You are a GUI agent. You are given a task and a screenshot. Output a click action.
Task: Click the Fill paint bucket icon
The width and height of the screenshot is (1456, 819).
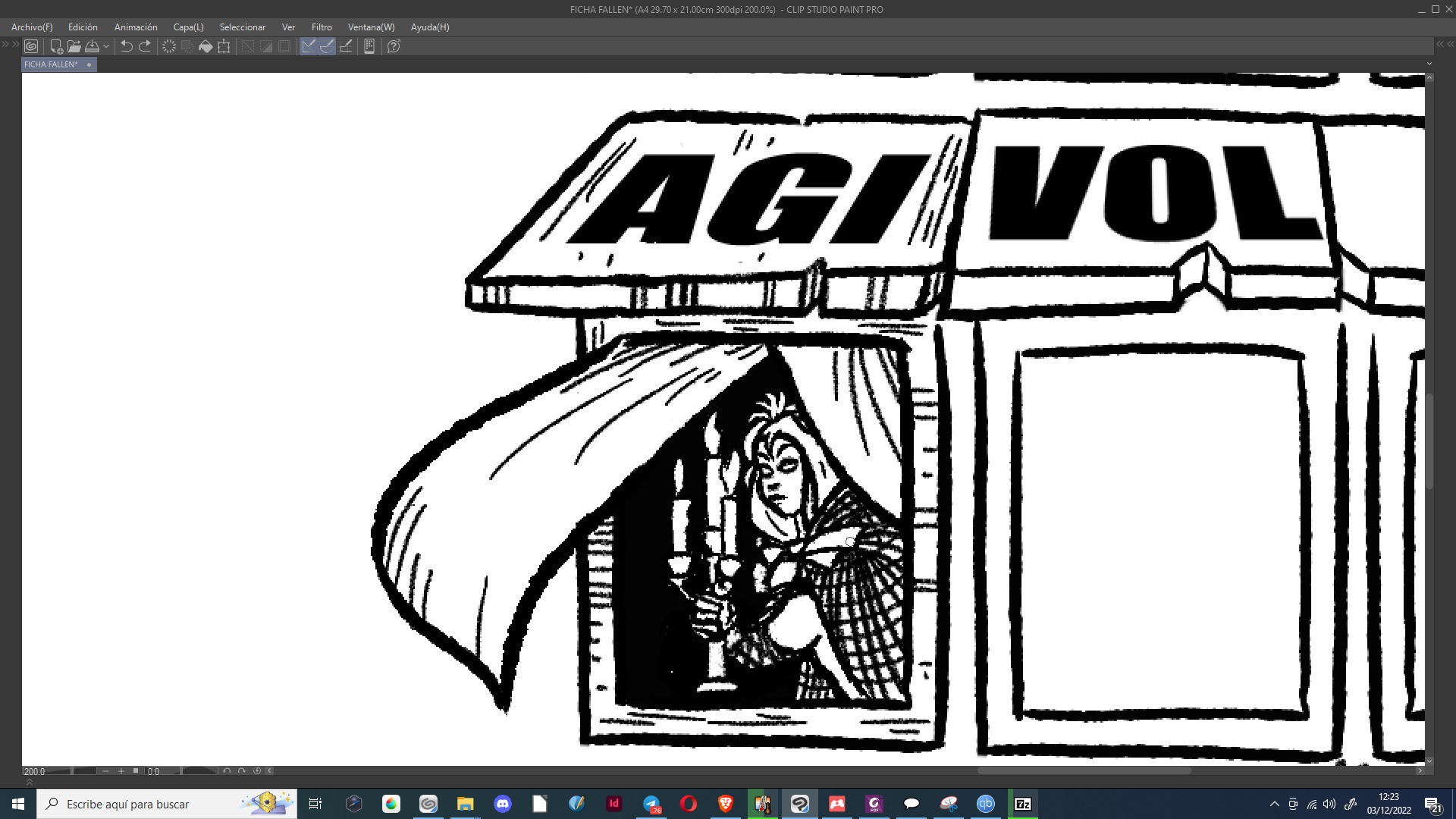[x=206, y=46]
